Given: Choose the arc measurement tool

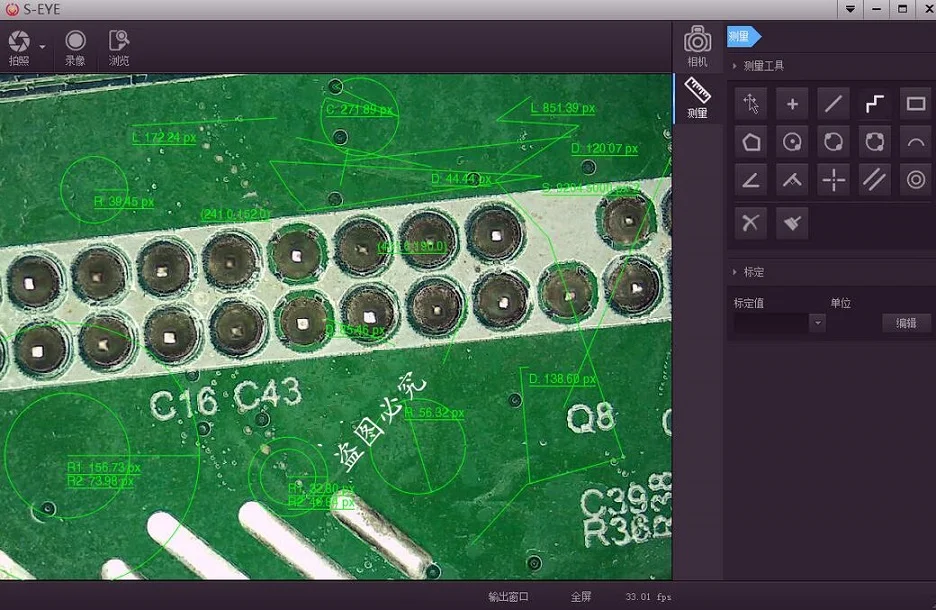Looking at the screenshot, I should [915, 142].
